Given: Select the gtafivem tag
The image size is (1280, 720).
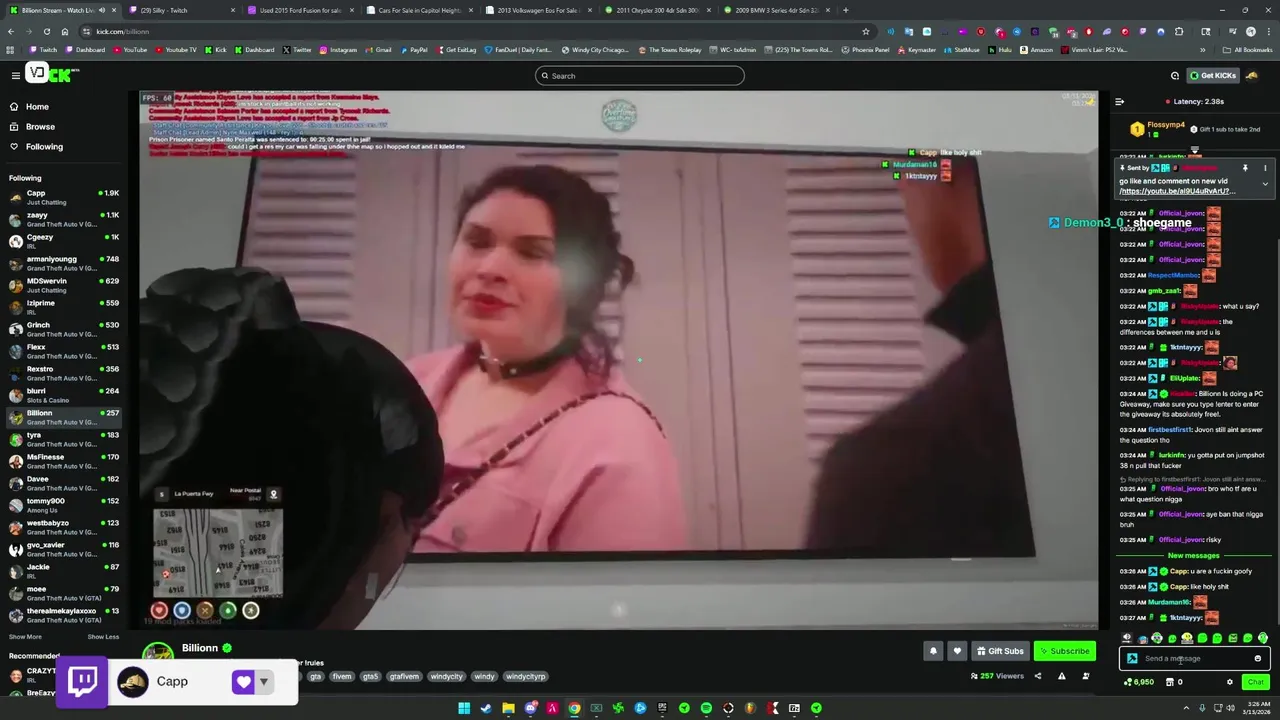Looking at the screenshot, I should 404,676.
